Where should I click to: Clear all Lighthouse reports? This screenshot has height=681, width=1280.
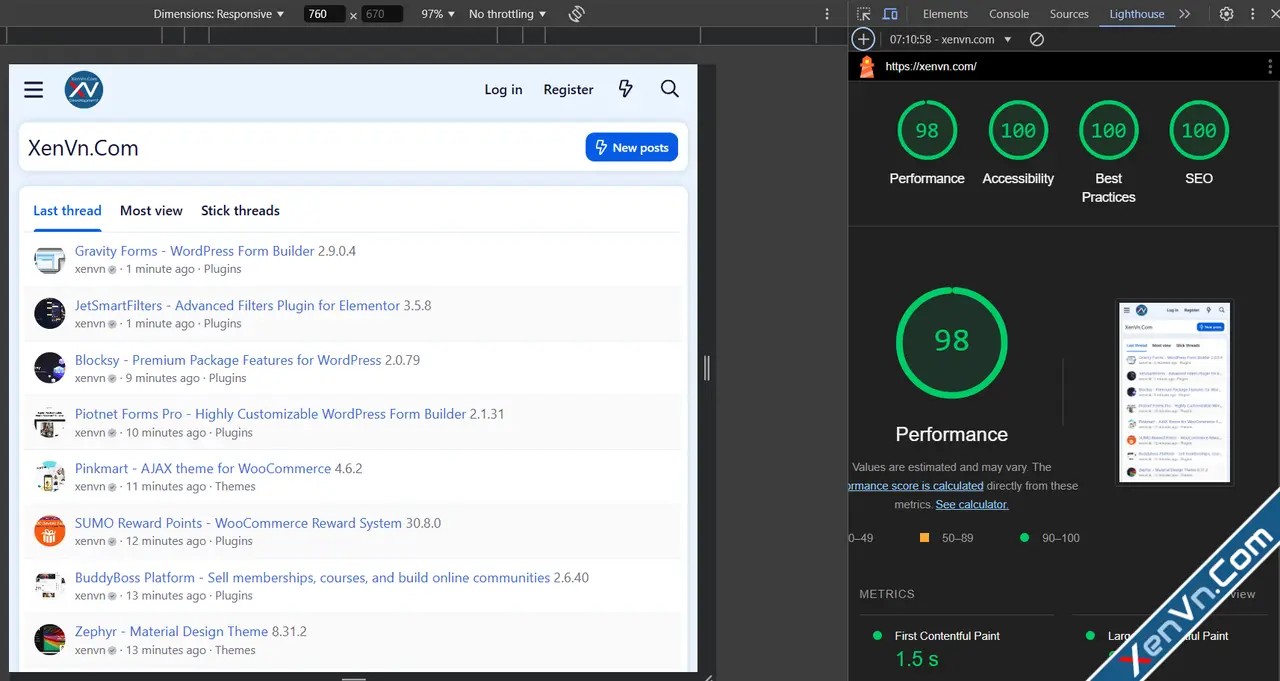tap(1037, 39)
